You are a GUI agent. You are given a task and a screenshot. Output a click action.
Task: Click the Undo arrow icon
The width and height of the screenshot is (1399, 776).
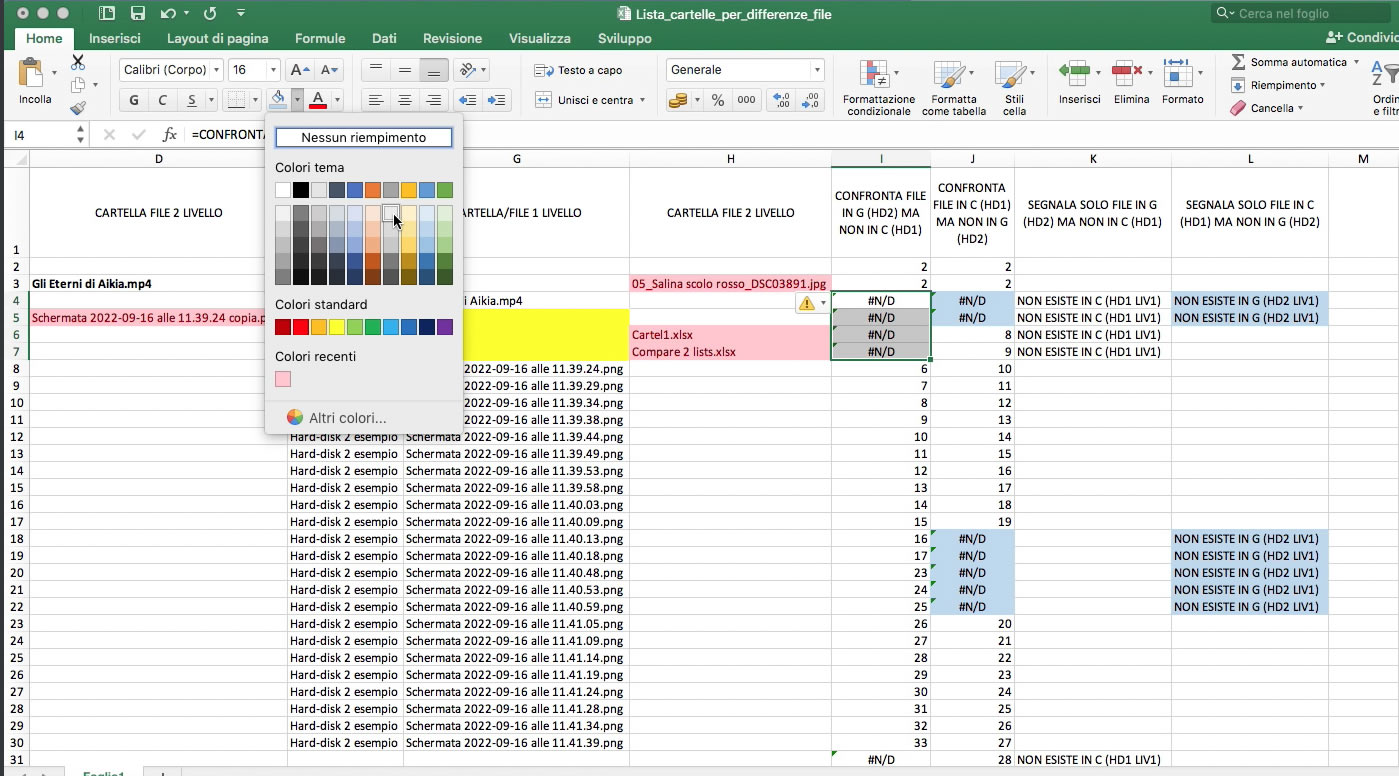coord(167,14)
